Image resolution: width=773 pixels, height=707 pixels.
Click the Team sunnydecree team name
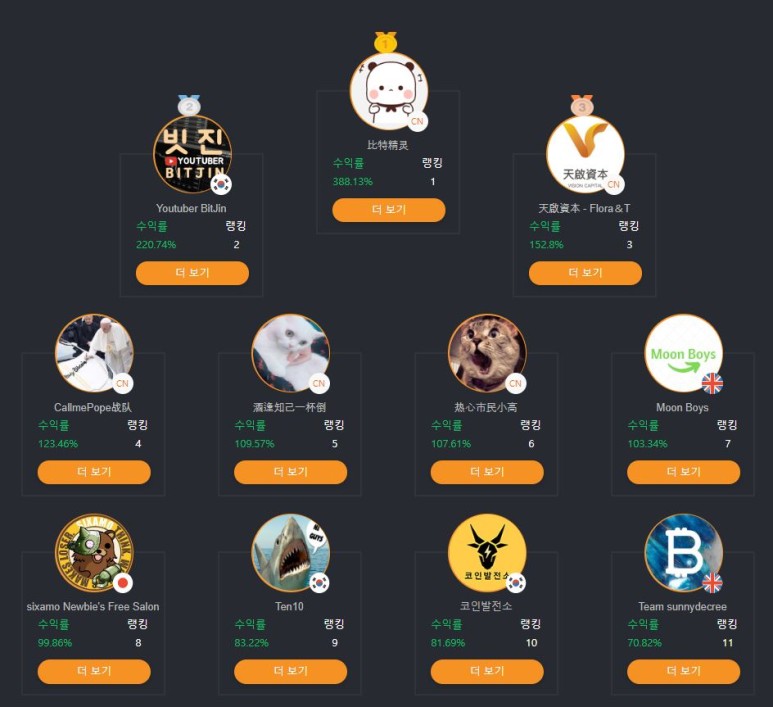coord(682,606)
